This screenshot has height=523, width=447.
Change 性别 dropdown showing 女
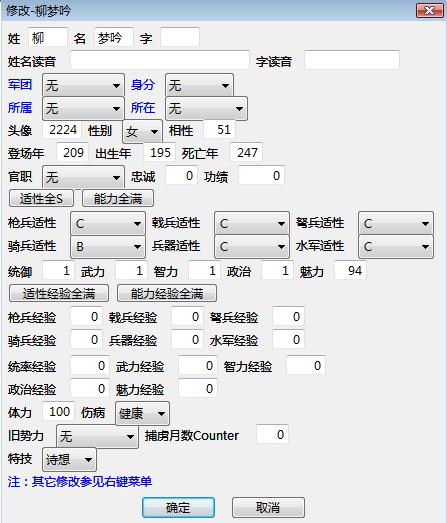coord(142,131)
